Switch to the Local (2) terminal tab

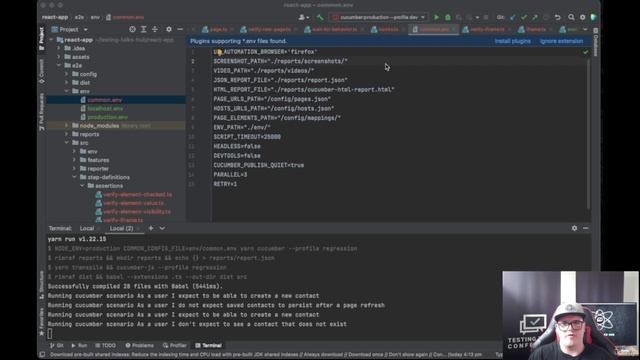pos(121,228)
